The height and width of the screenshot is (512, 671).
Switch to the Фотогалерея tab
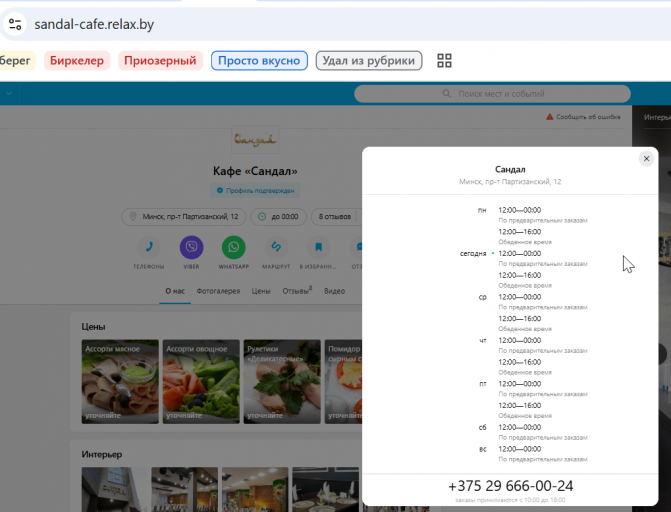pyautogui.click(x=218, y=291)
